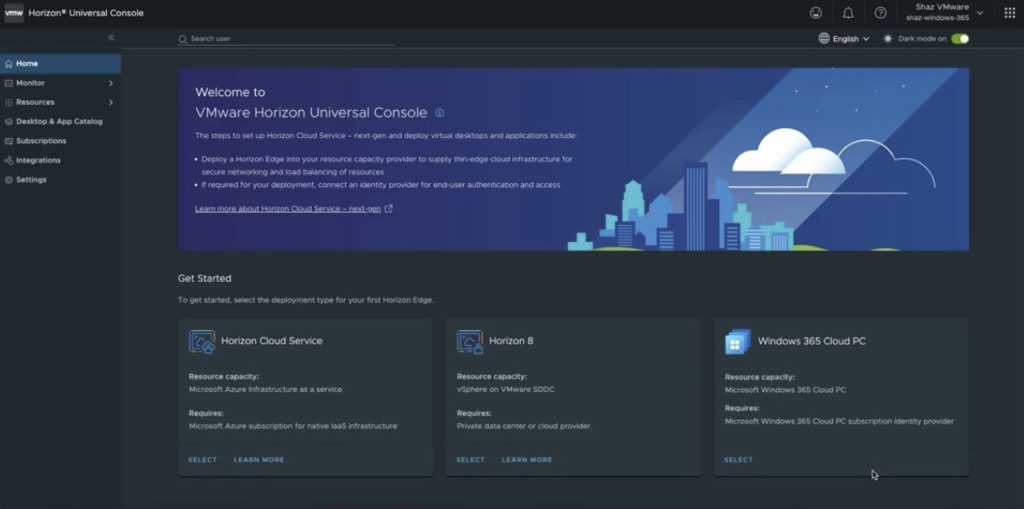Click the feedback smiley face icon

(816, 13)
